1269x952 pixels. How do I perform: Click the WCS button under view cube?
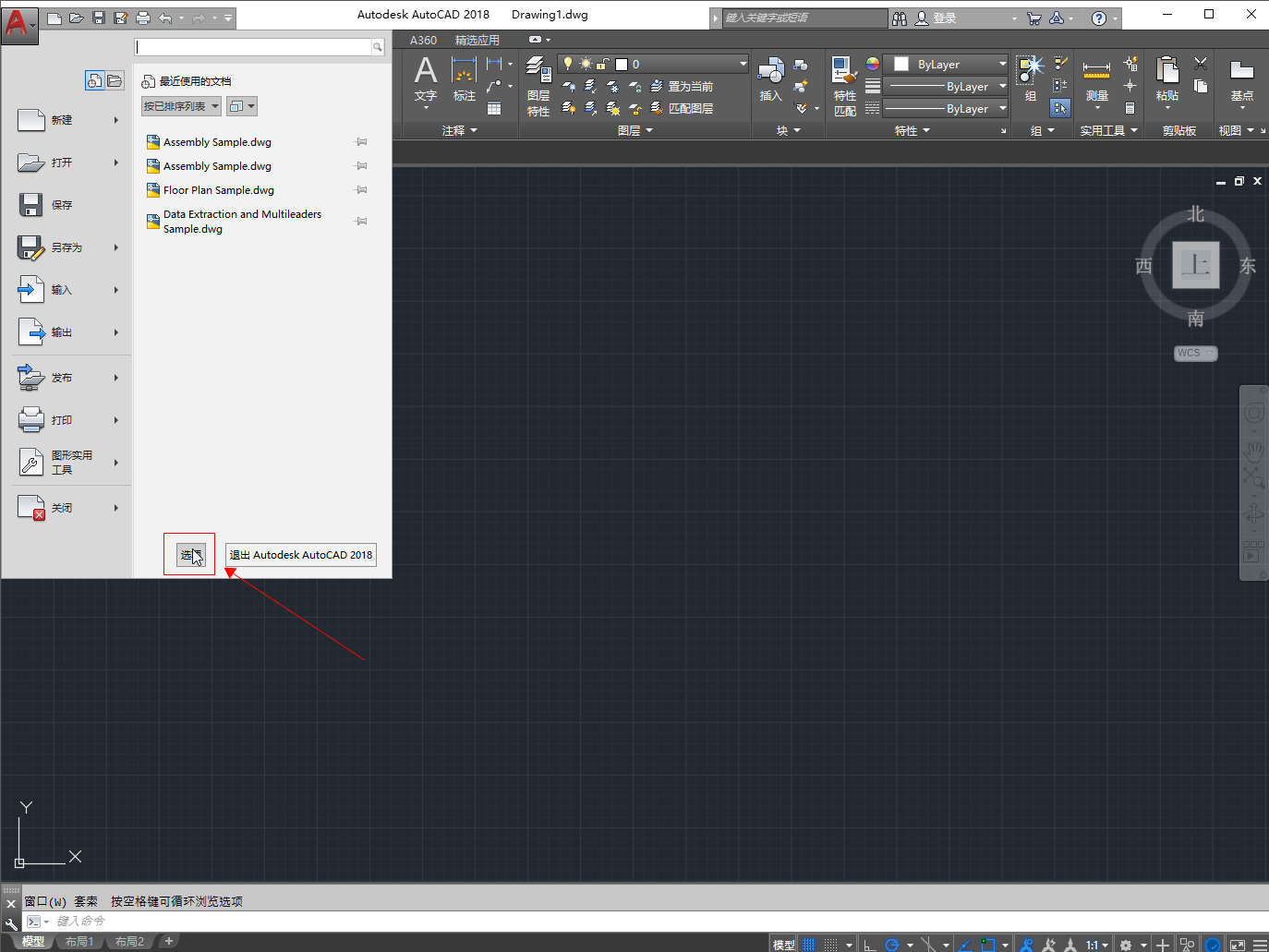pyautogui.click(x=1195, y=353)
